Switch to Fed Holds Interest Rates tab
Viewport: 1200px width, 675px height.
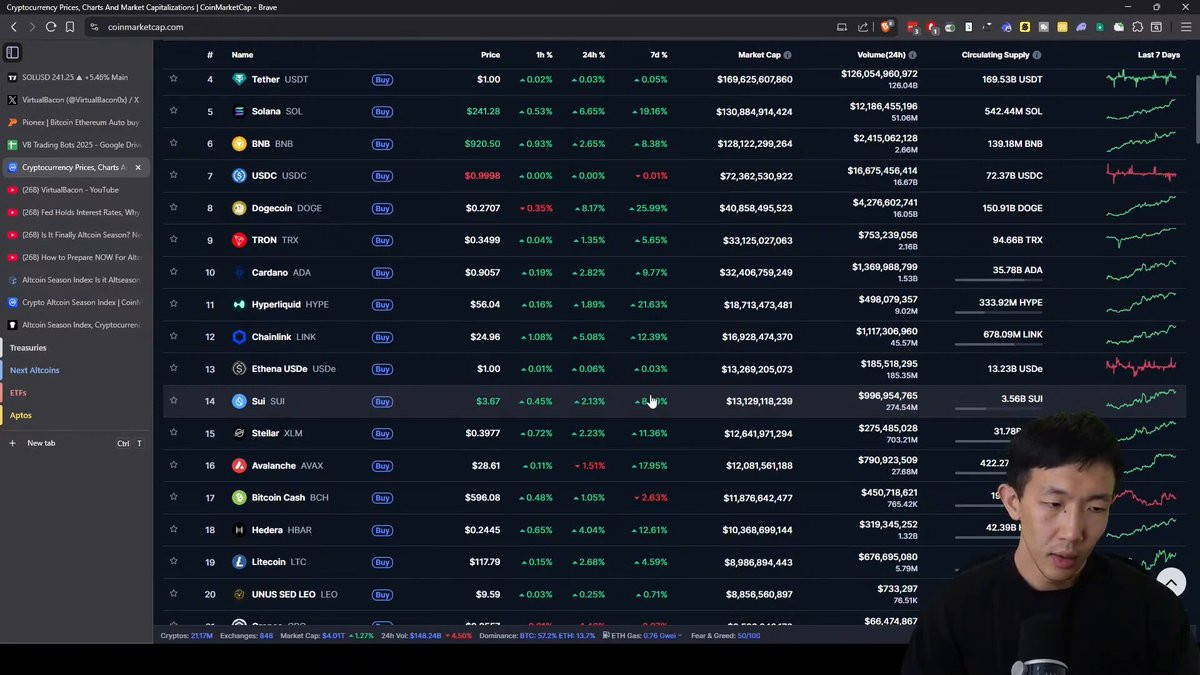[x=76, y=212]
